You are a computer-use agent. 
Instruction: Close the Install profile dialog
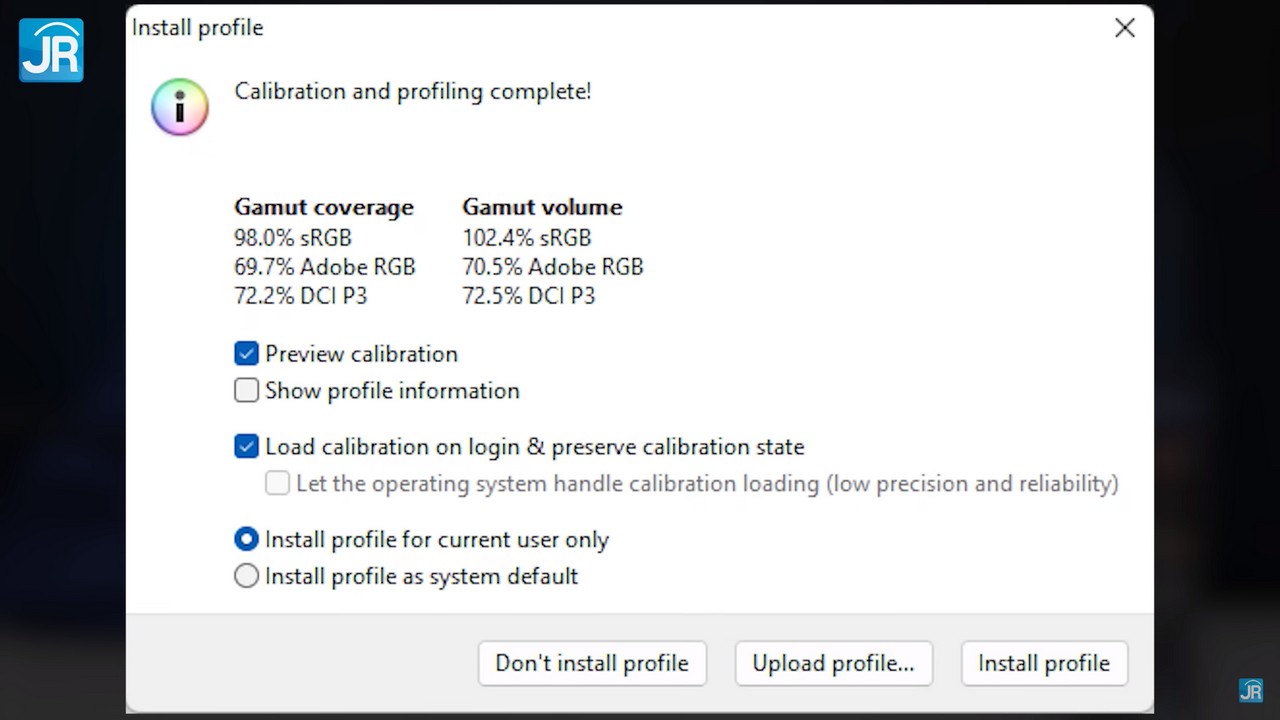pos(1125,28)
